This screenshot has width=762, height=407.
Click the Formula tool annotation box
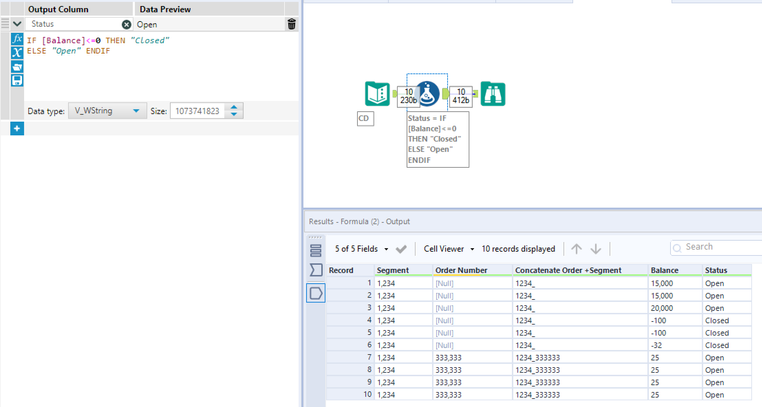coord(438,139)
